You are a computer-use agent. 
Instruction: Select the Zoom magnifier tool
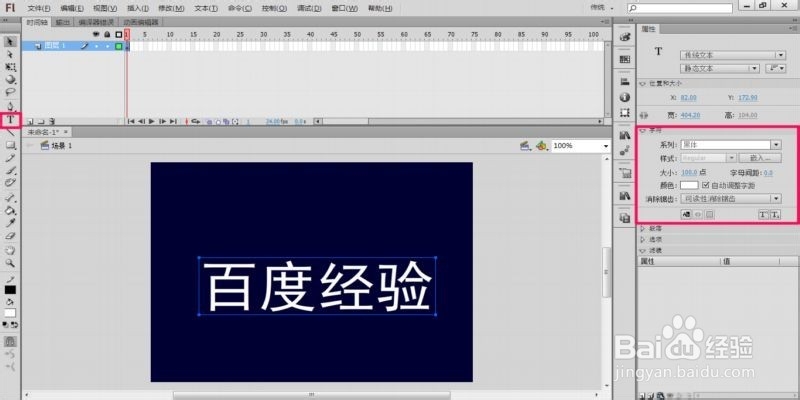[10, 263]
